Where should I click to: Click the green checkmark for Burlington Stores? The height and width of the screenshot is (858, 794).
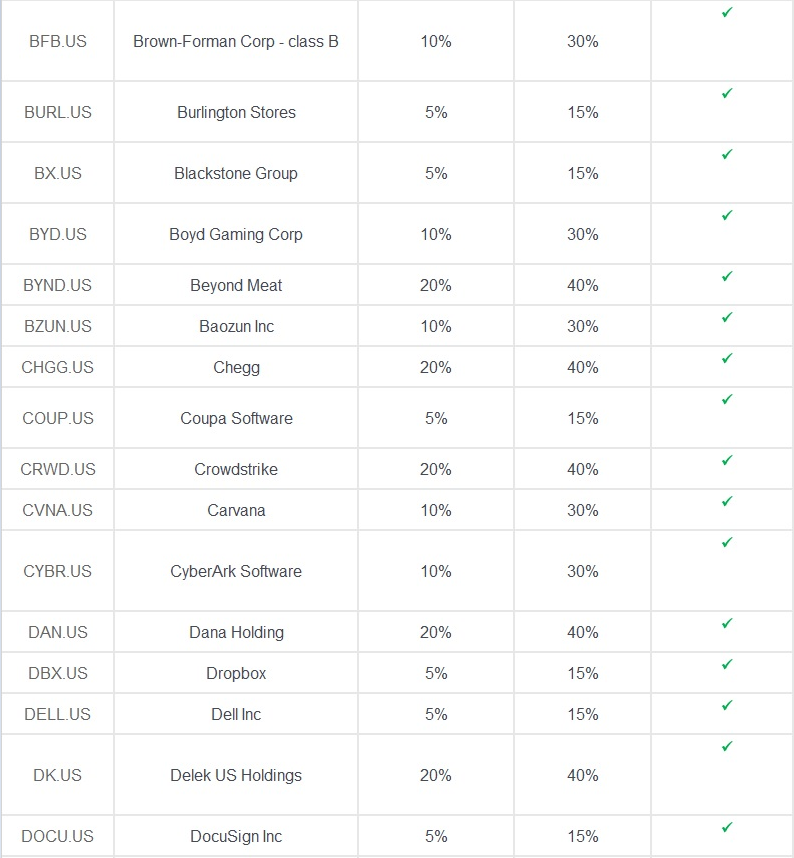[x=727, y=93]
